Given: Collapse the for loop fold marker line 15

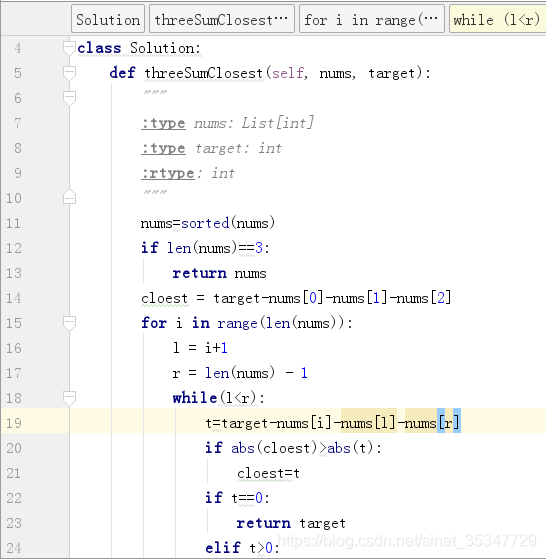Looking at the screenshot, I should pos(69,323).
